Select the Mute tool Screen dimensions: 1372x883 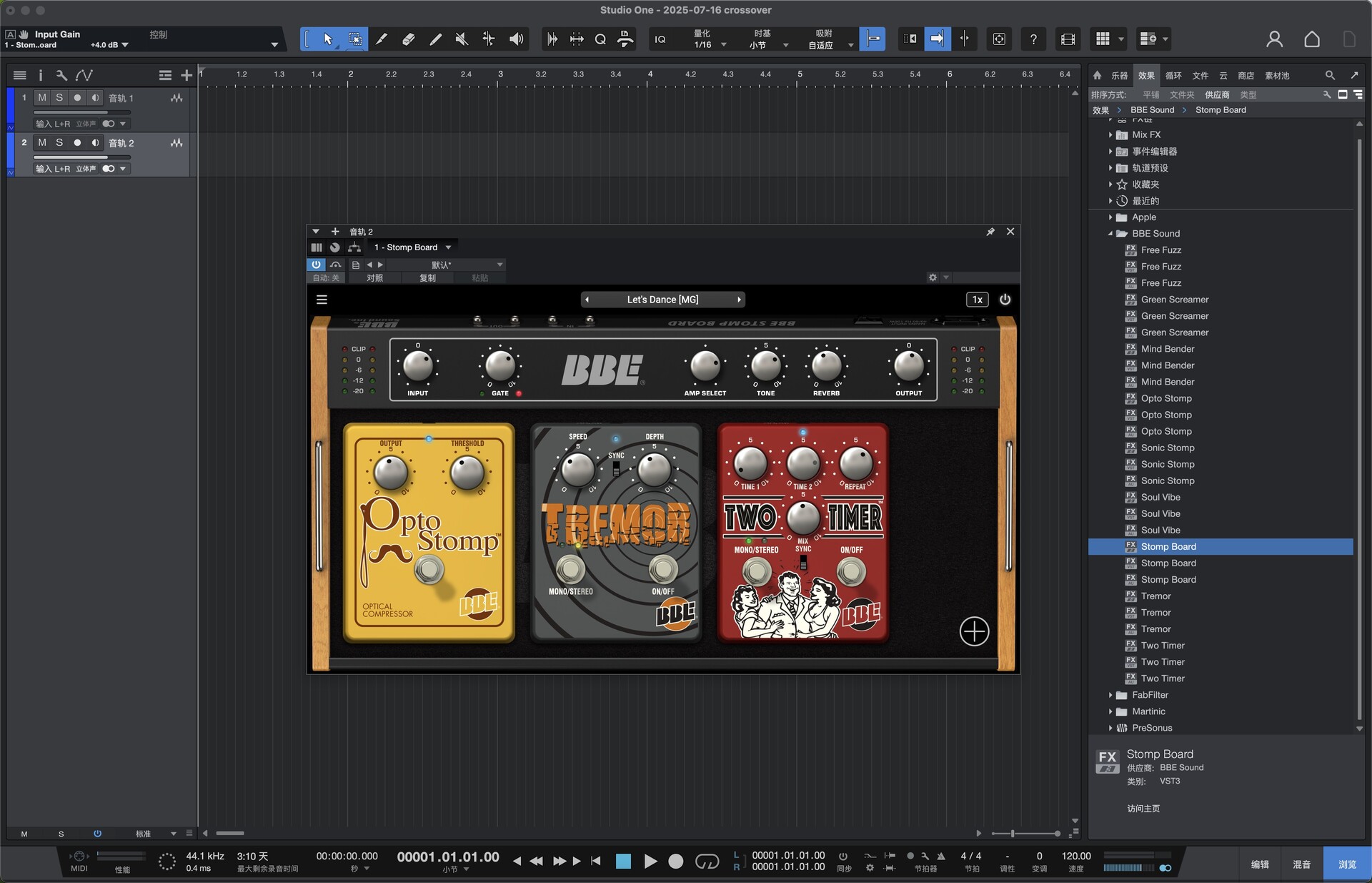point(462,39)
